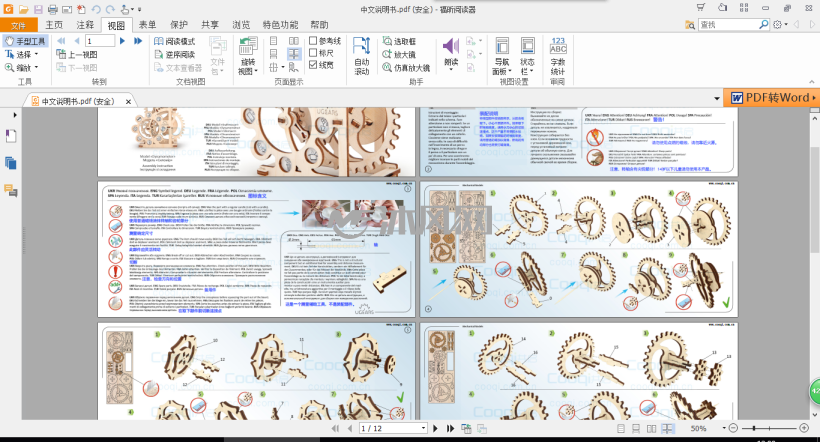
Task: Switch to the Form (表单) tab
Action: point(147,25)
